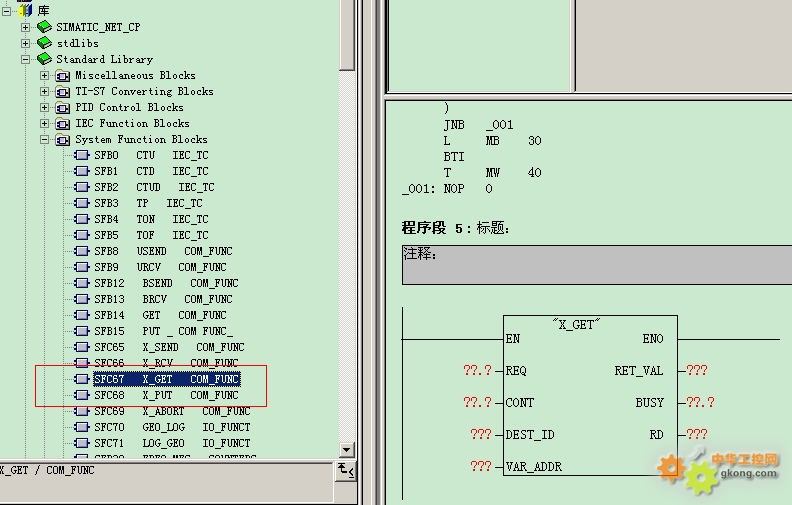Expand TI-S7 Converting Blocks folder
This screenshot has height=505, width=792.
44,92
